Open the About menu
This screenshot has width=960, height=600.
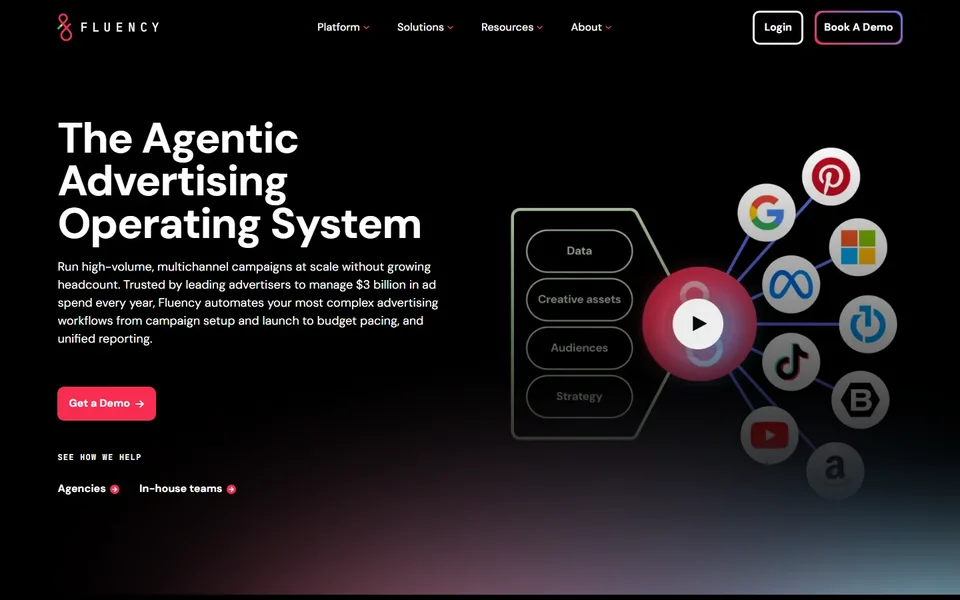(591, 27)
